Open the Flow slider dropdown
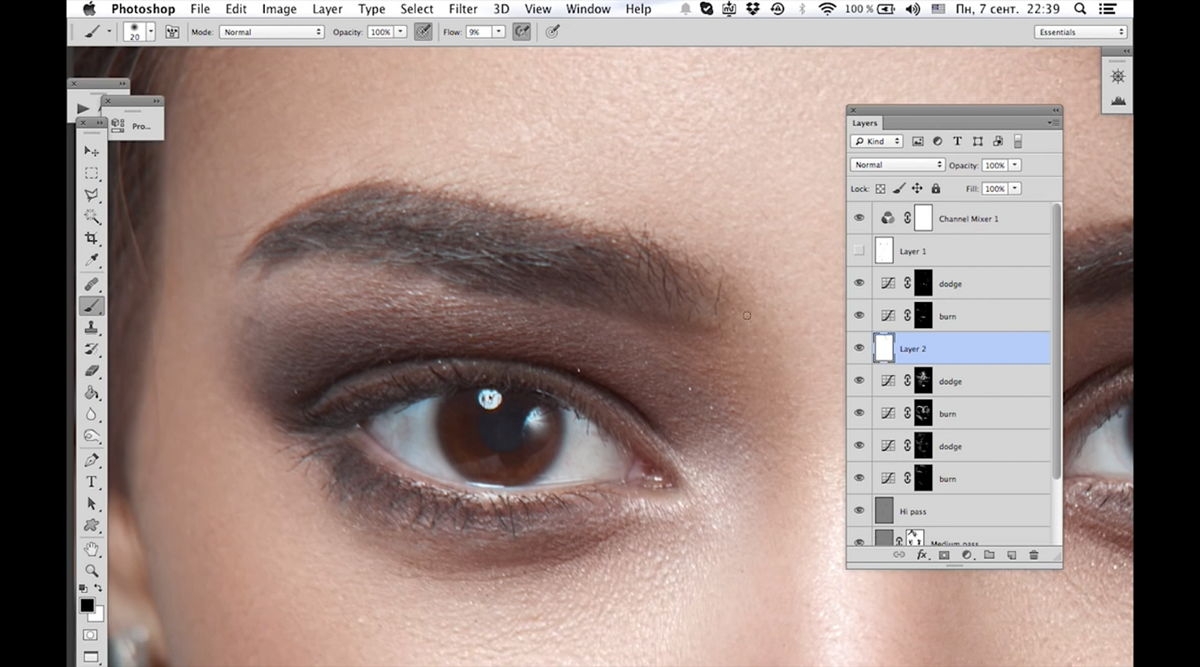This screenshot has width=1200, height=667. point(499,32)
